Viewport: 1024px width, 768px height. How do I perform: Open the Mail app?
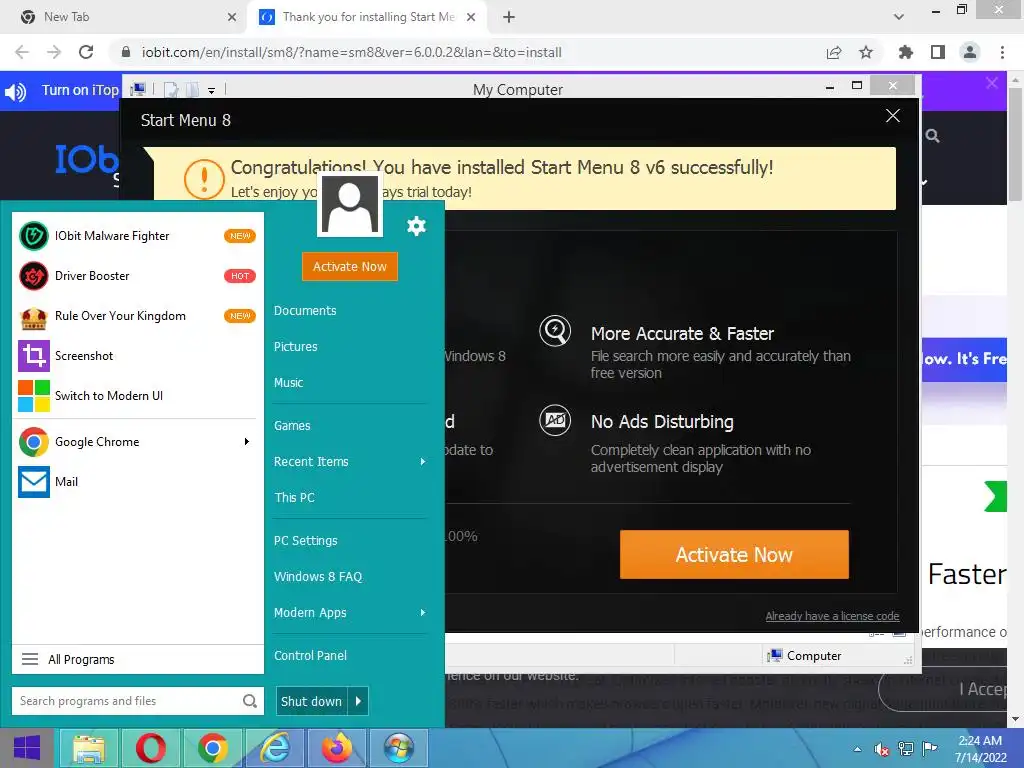(137, 482)
